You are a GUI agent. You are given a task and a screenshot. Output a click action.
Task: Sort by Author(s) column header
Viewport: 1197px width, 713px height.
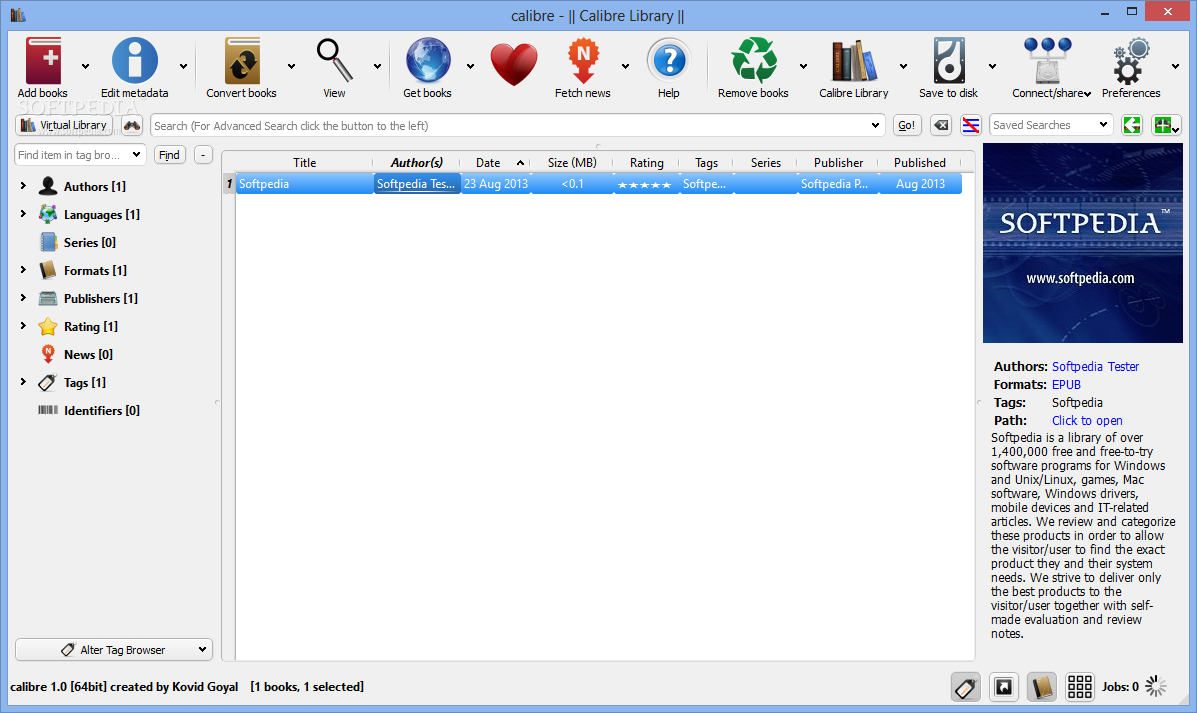click(417, 163)
